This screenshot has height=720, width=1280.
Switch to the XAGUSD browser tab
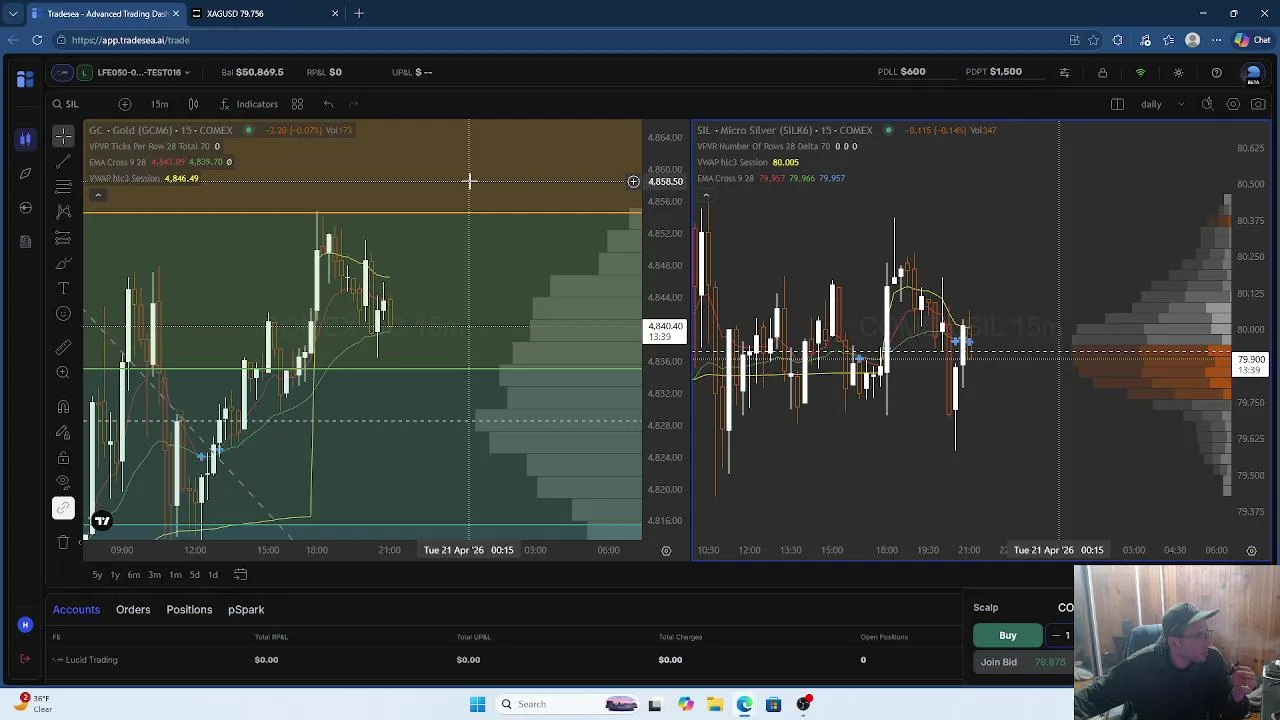(x=265, y=13)
